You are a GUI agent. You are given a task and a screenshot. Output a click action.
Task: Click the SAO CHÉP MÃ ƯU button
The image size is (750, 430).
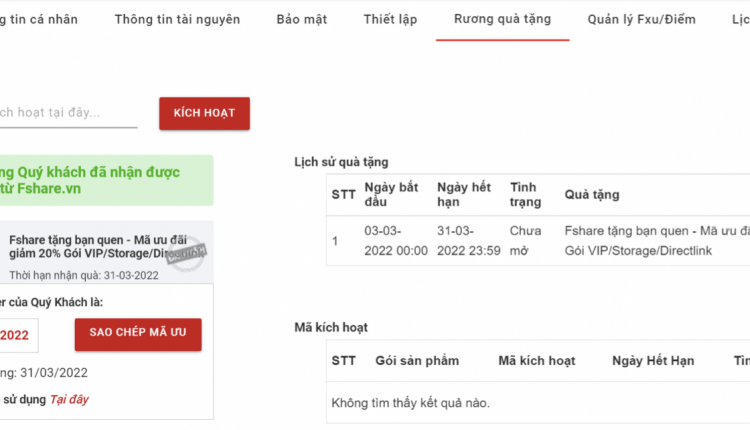138,334
